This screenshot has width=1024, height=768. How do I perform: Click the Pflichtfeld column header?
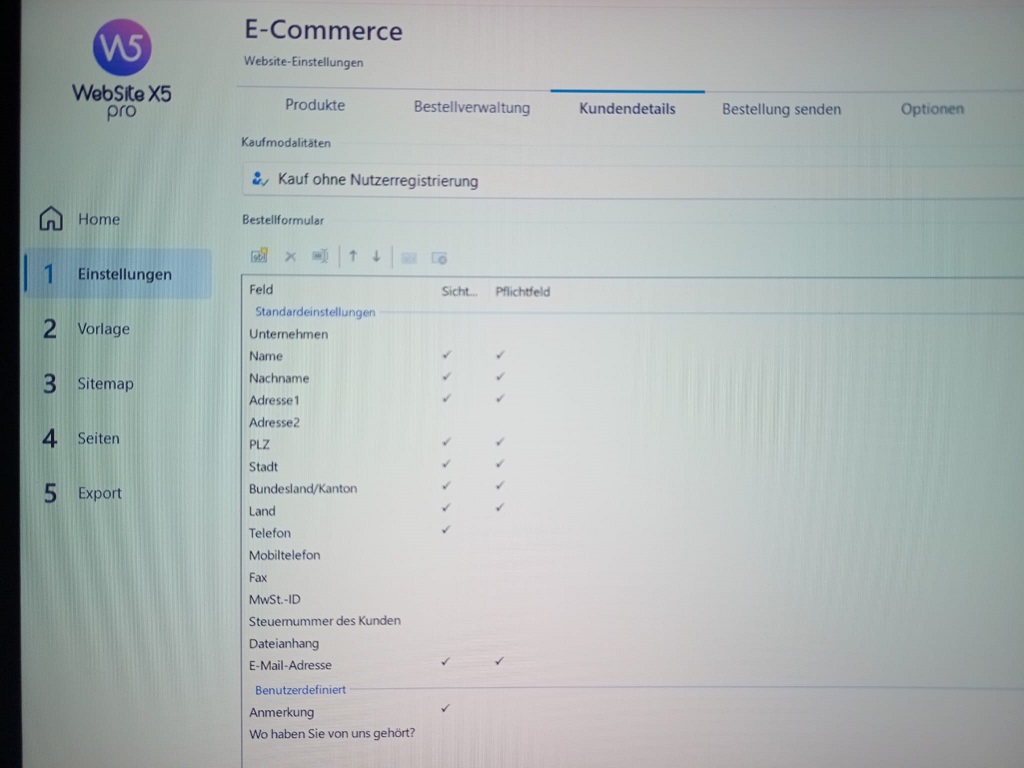(x=522, y=292)
